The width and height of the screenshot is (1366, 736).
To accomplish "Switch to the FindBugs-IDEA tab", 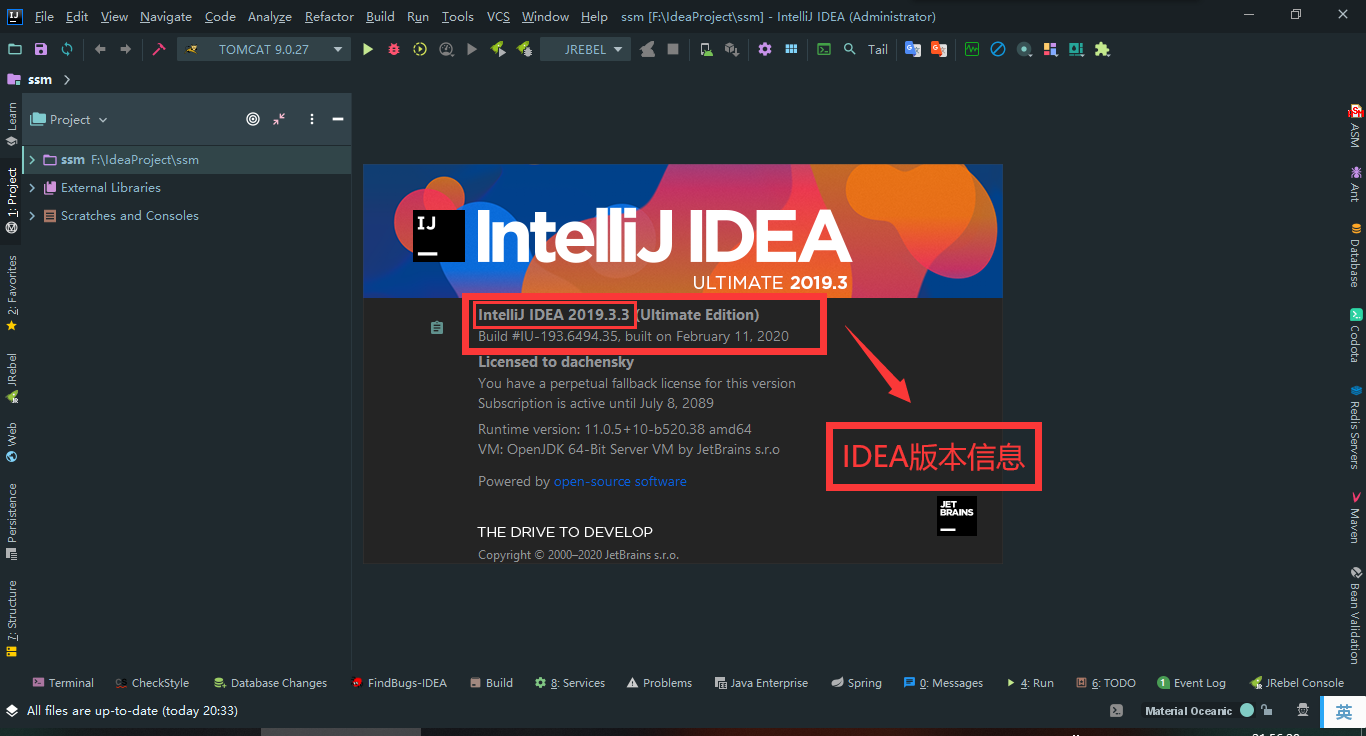I will (x=407, y=682).
